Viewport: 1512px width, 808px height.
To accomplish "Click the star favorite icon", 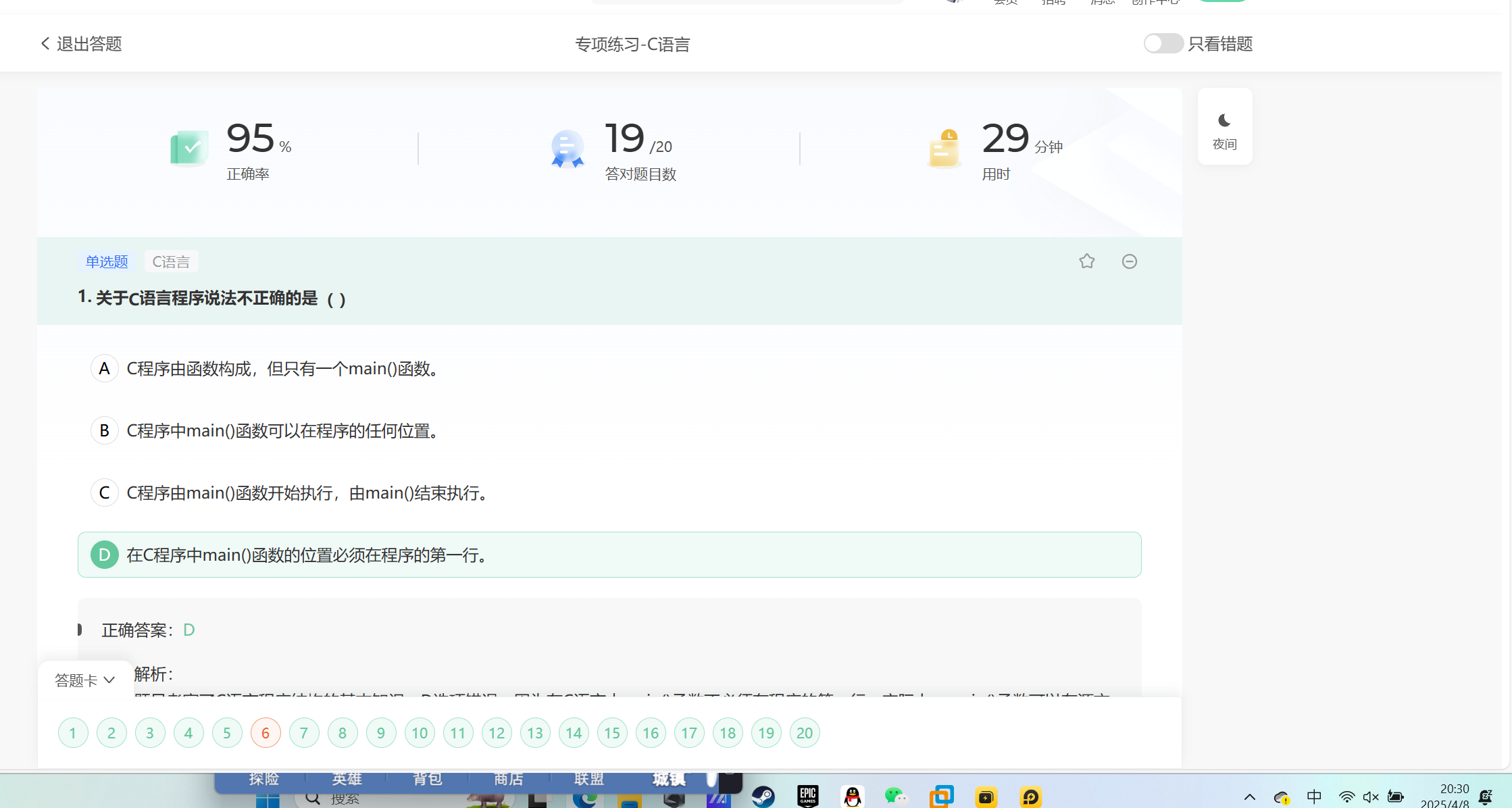I will (1086, 261).
